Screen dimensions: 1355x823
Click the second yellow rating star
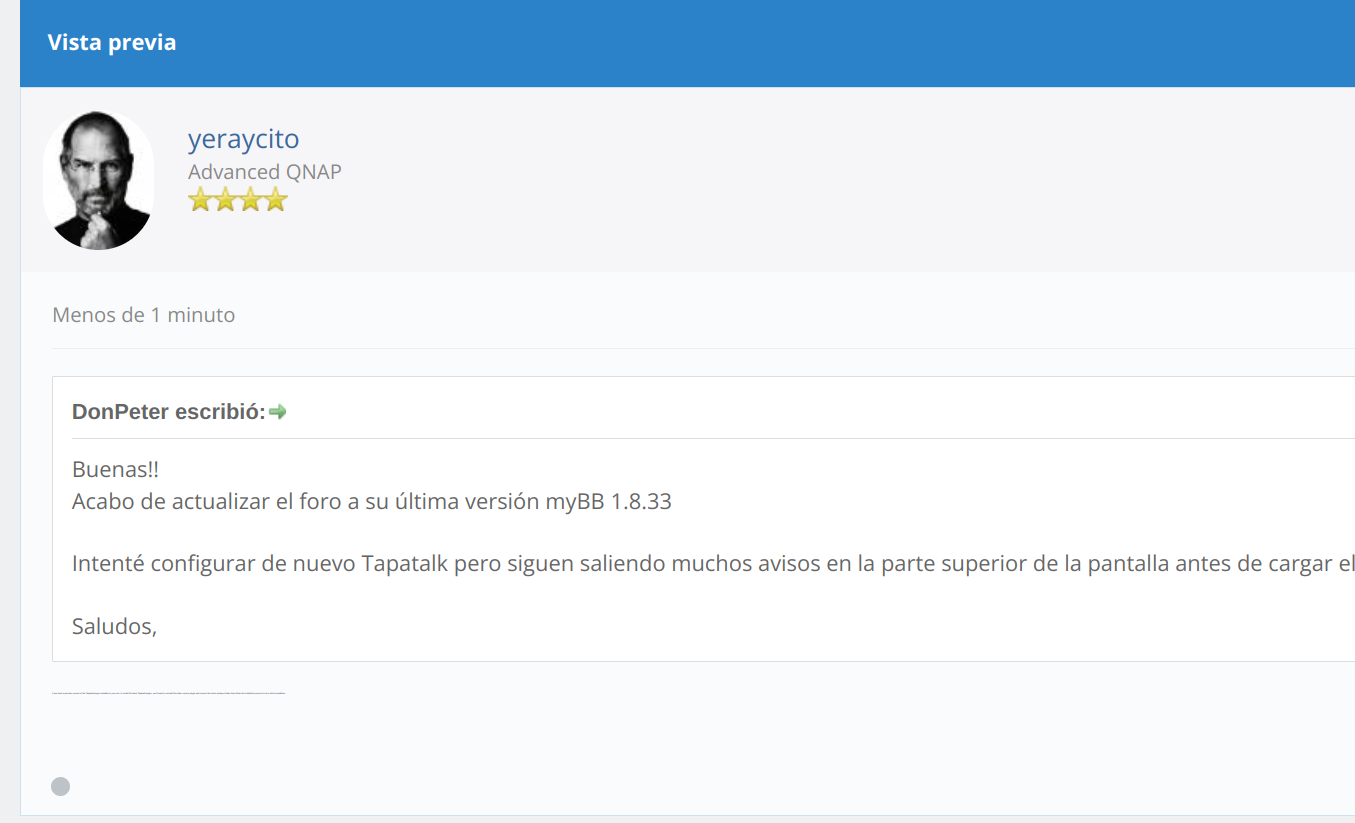(x=225, y=201)
